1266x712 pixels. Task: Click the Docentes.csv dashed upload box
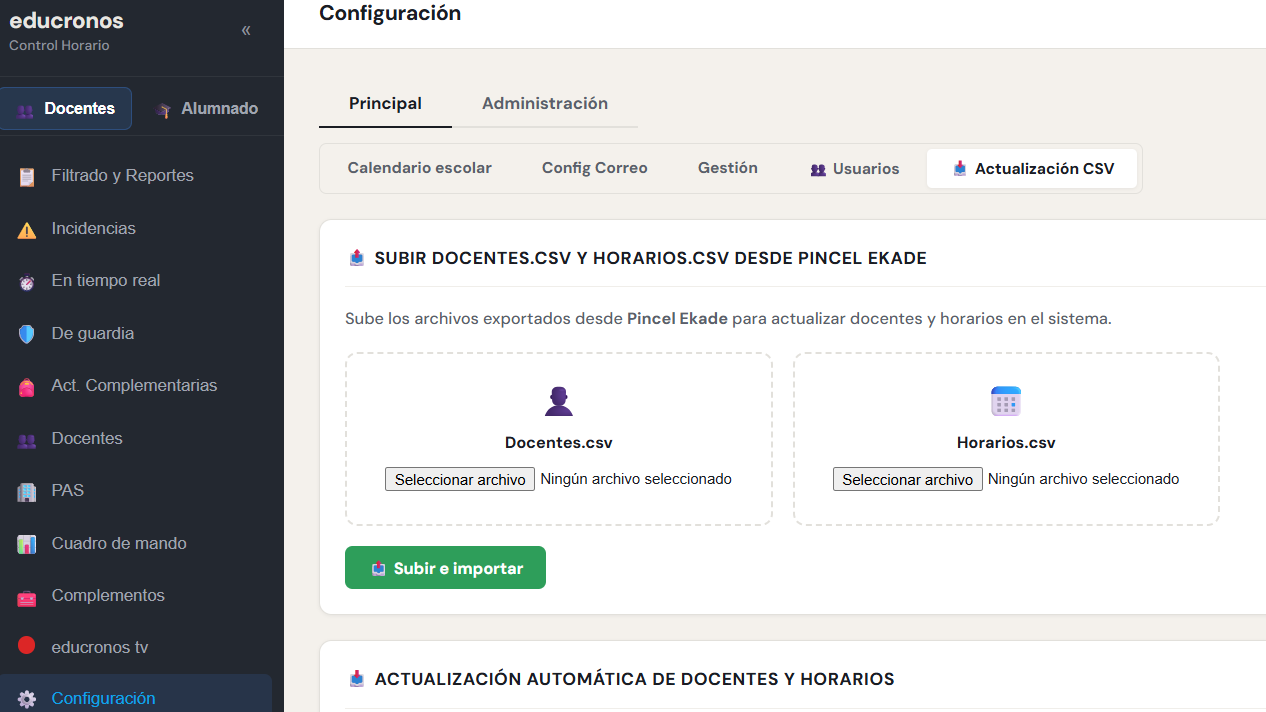click(559, 439)
